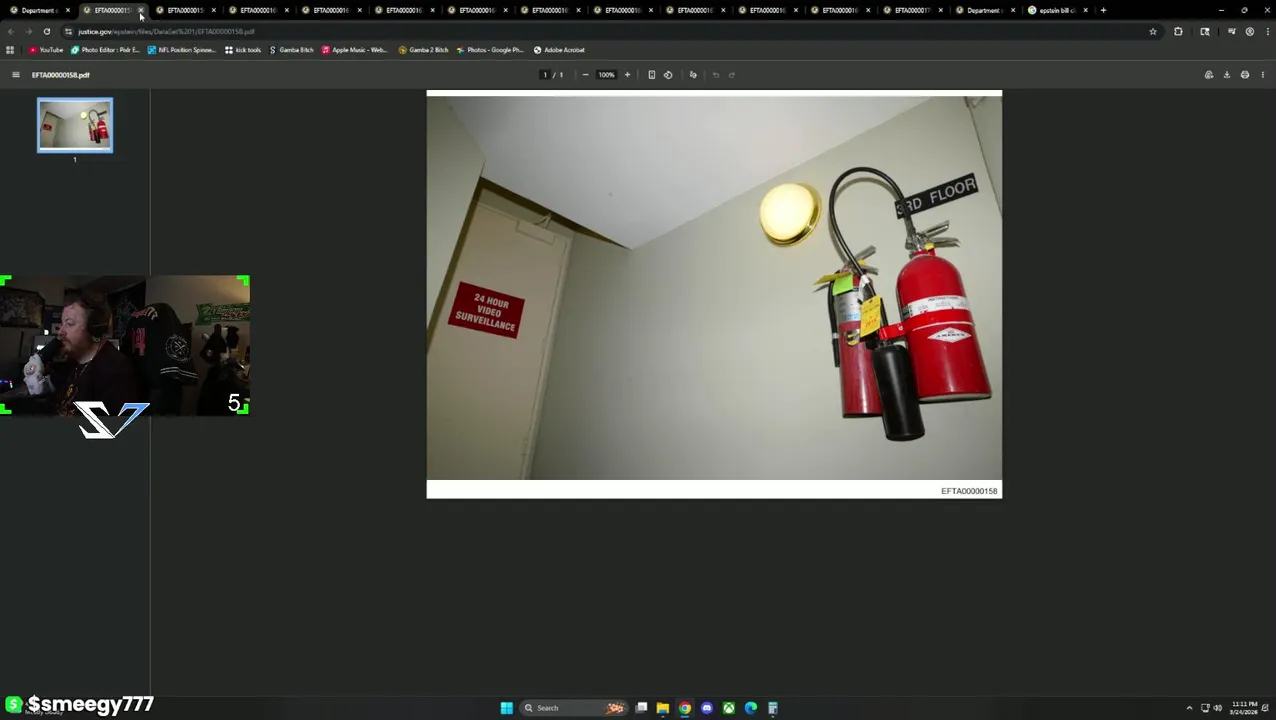The image size is (1276, 720).
Task: Open the taskbar clock showing 11:11 PM
Action: 1245,708
